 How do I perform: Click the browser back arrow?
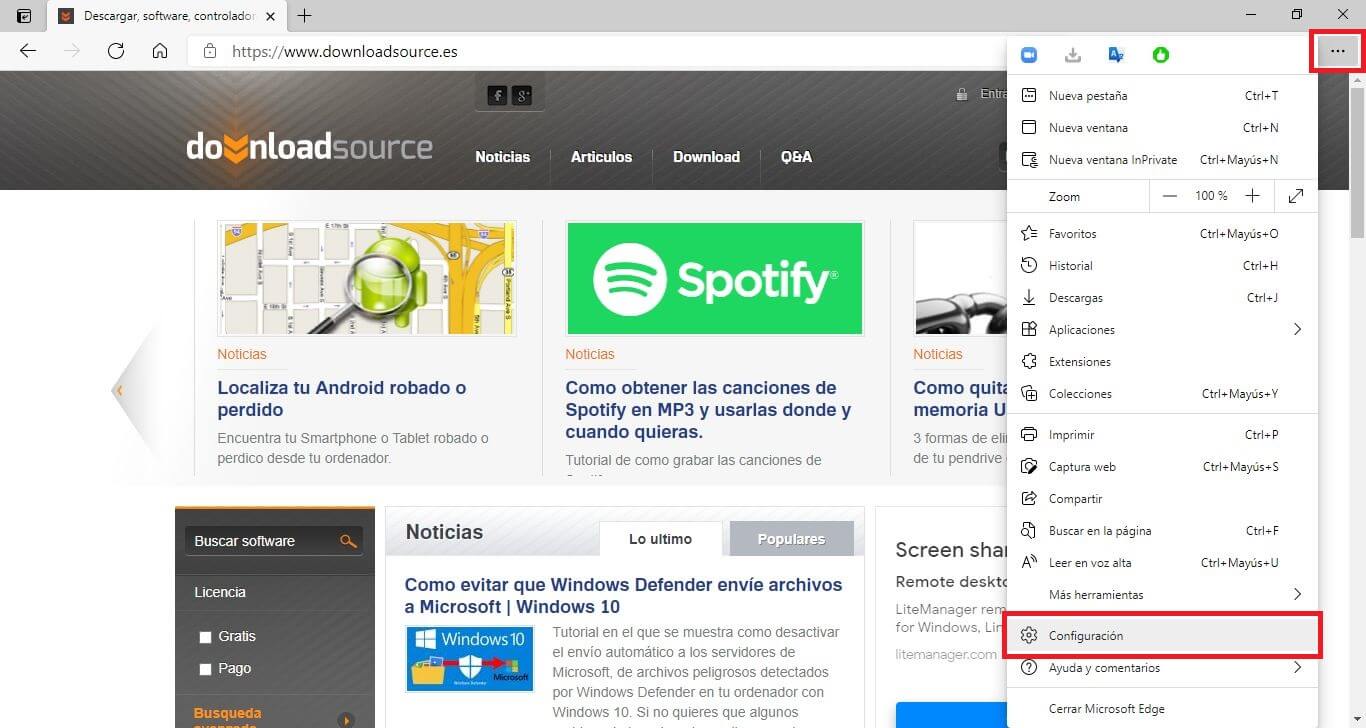pyautogui.click(x=28, y=51)
